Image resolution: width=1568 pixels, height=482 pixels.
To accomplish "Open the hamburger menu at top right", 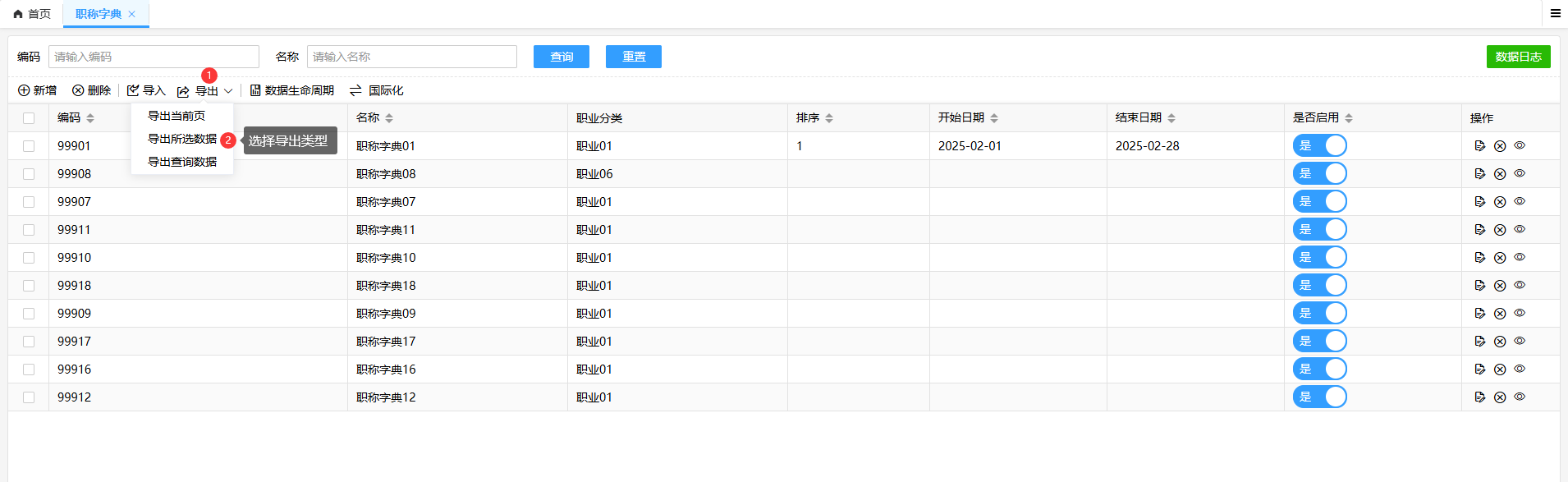I will tap(1555, 13).
